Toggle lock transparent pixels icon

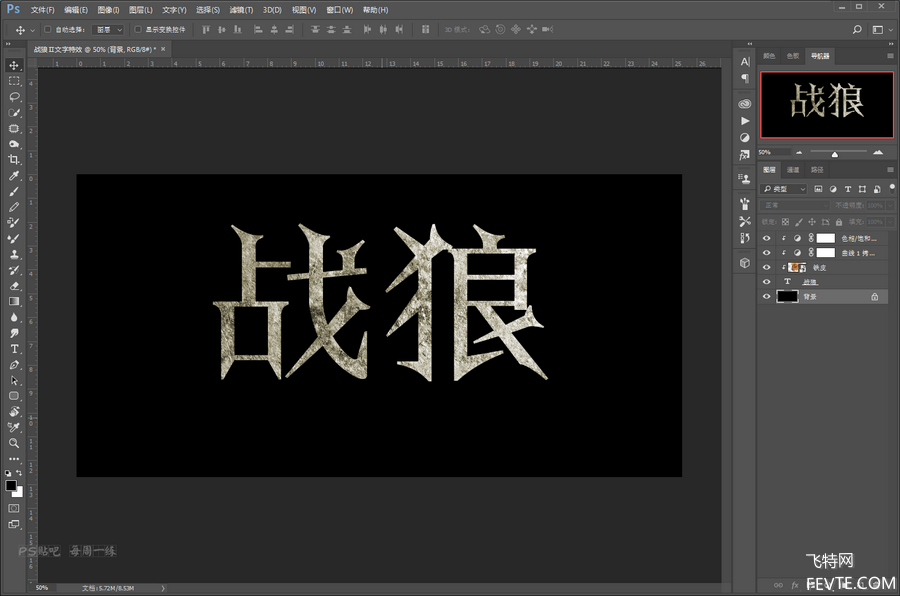[785, 222]
